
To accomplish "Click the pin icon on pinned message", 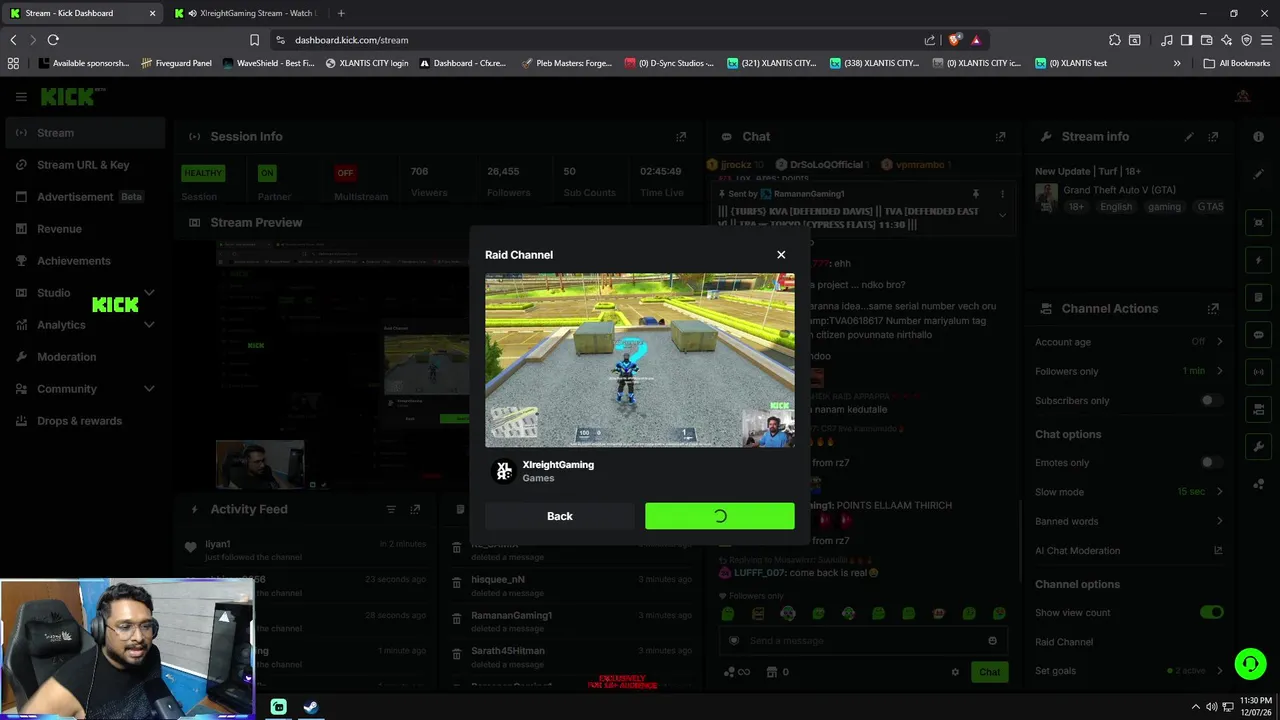I will point(975,194).
